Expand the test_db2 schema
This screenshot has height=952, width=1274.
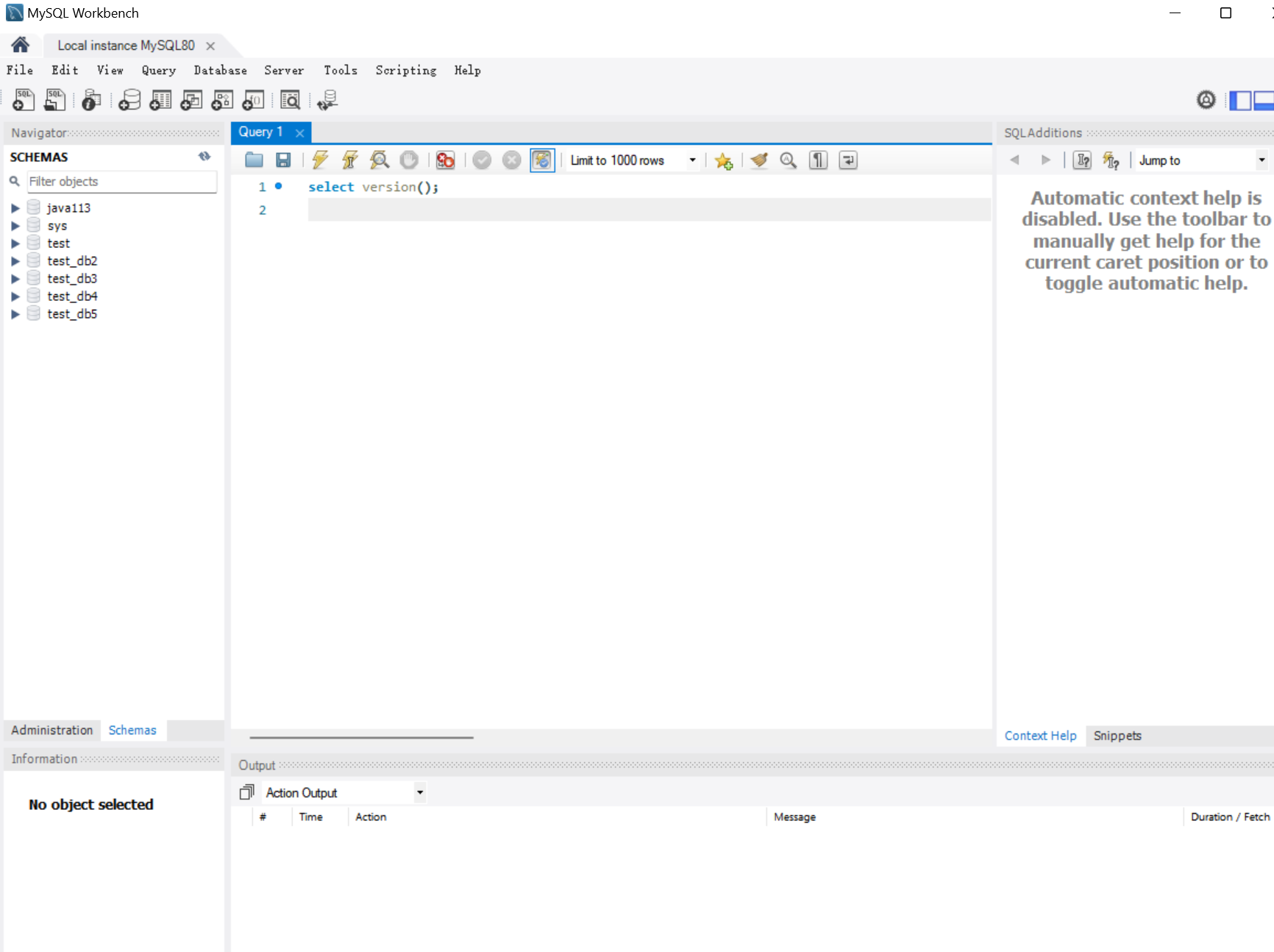pyautogui.click(x=15, y=261)
